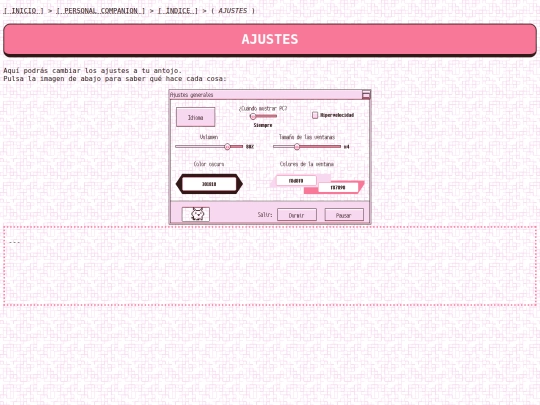This screenshot has width=540, height=405.
Task: Click the Idioma language button
Action: pos(196,117)
